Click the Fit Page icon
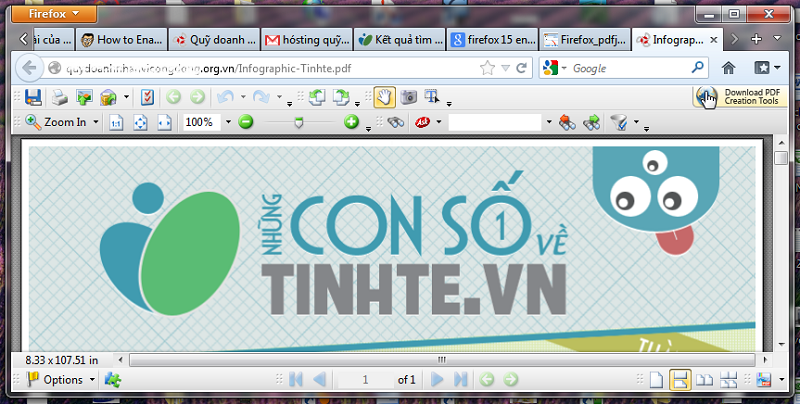 pyautogui.click(x=140, y=122)
